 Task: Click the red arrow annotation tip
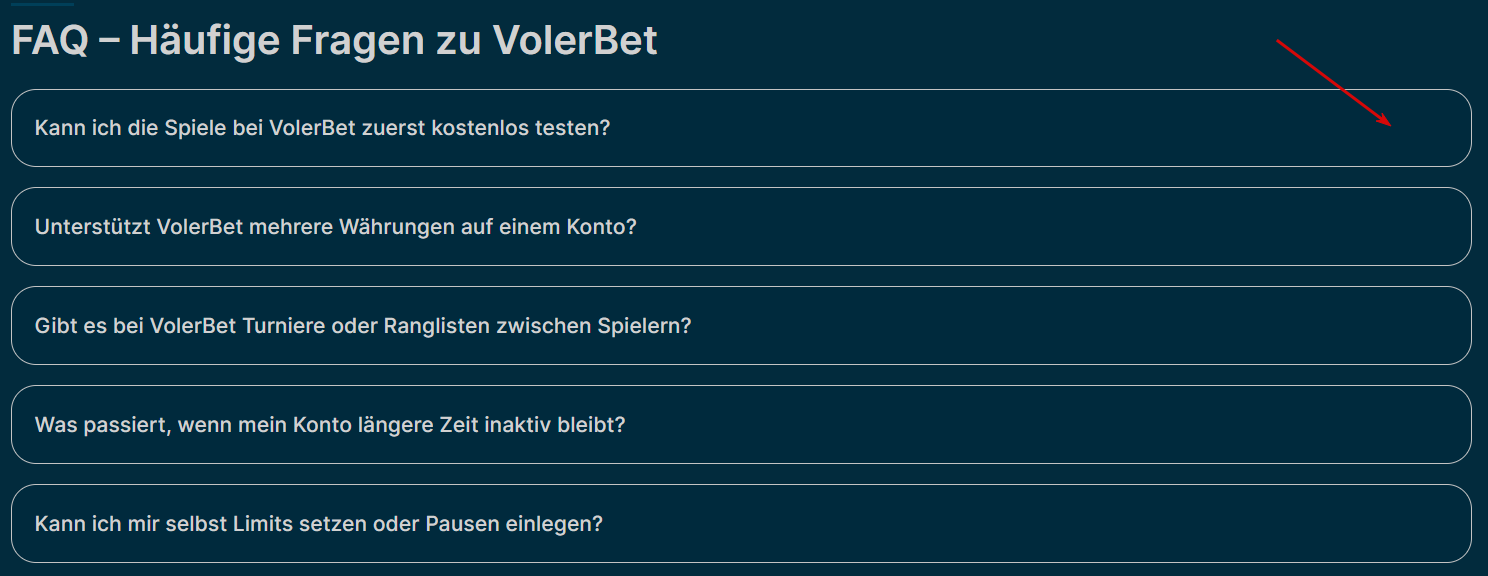pyautogui.click(x=1390, y=125)
